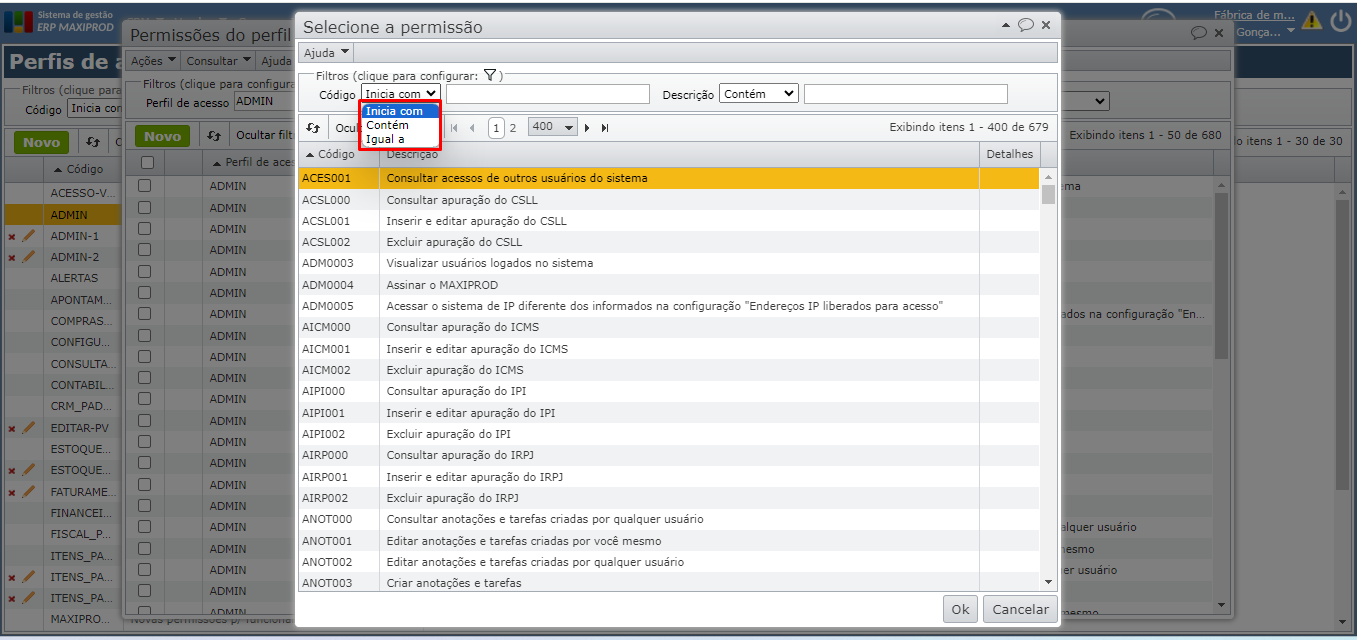
Task: Choose 'Inicia com' from open dropdown
Action: click(400, 111)
